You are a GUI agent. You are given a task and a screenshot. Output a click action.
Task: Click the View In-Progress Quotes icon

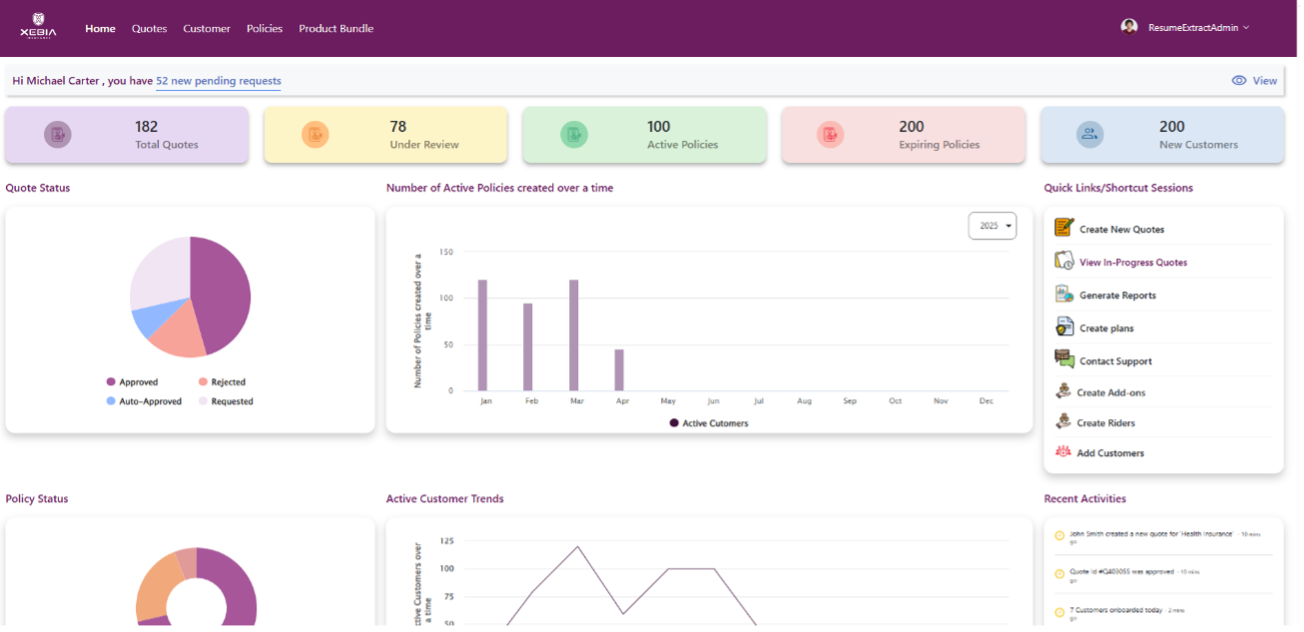1064,261
